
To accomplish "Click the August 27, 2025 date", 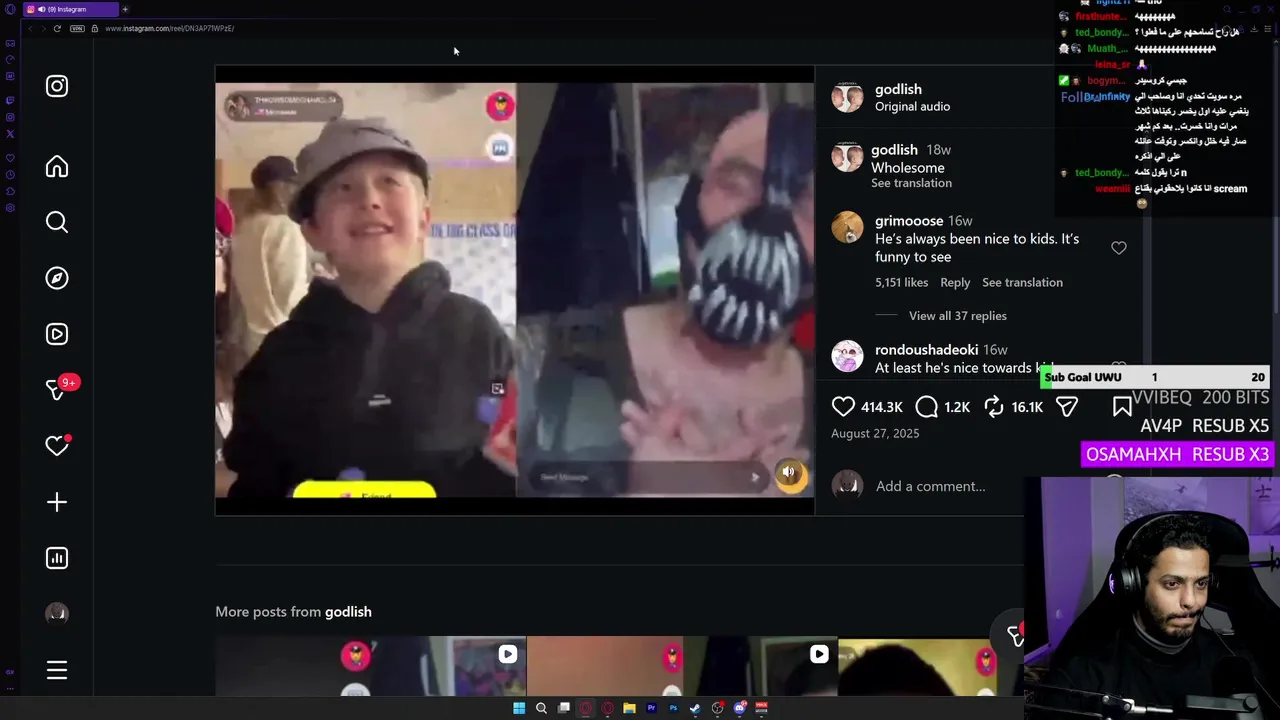I will pyautogui.click(x=875, y=433).
